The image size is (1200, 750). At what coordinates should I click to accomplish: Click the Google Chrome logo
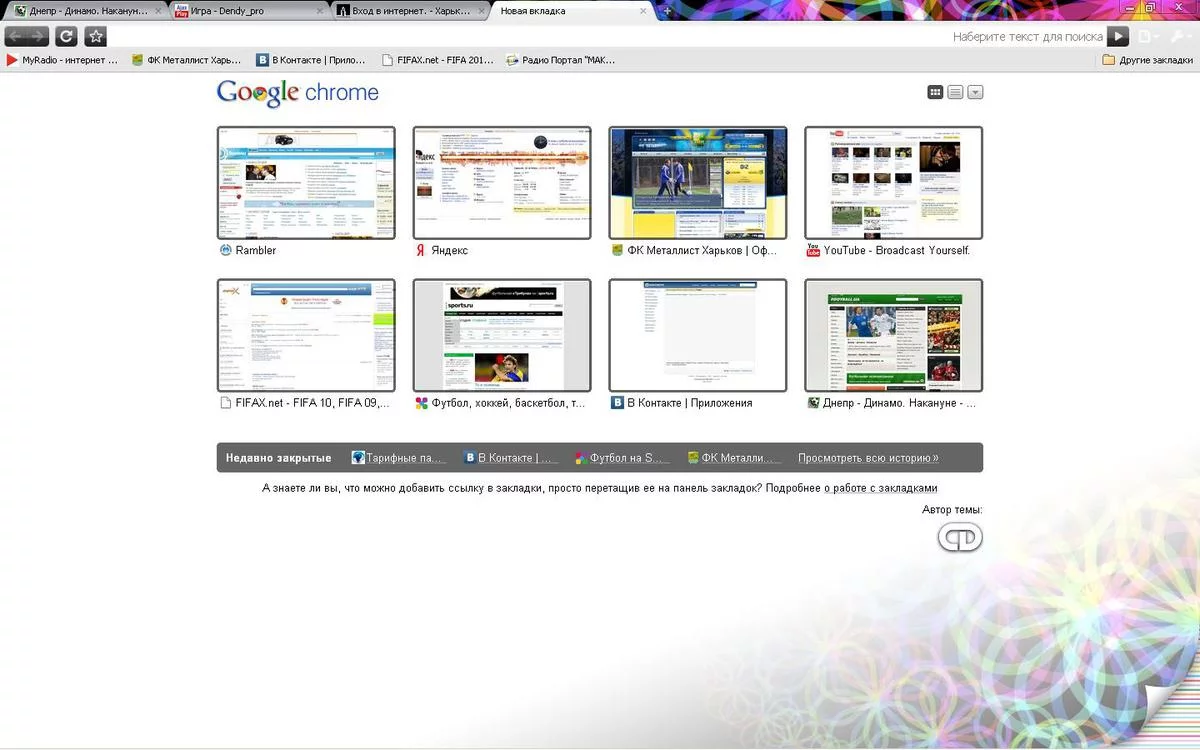298,93
